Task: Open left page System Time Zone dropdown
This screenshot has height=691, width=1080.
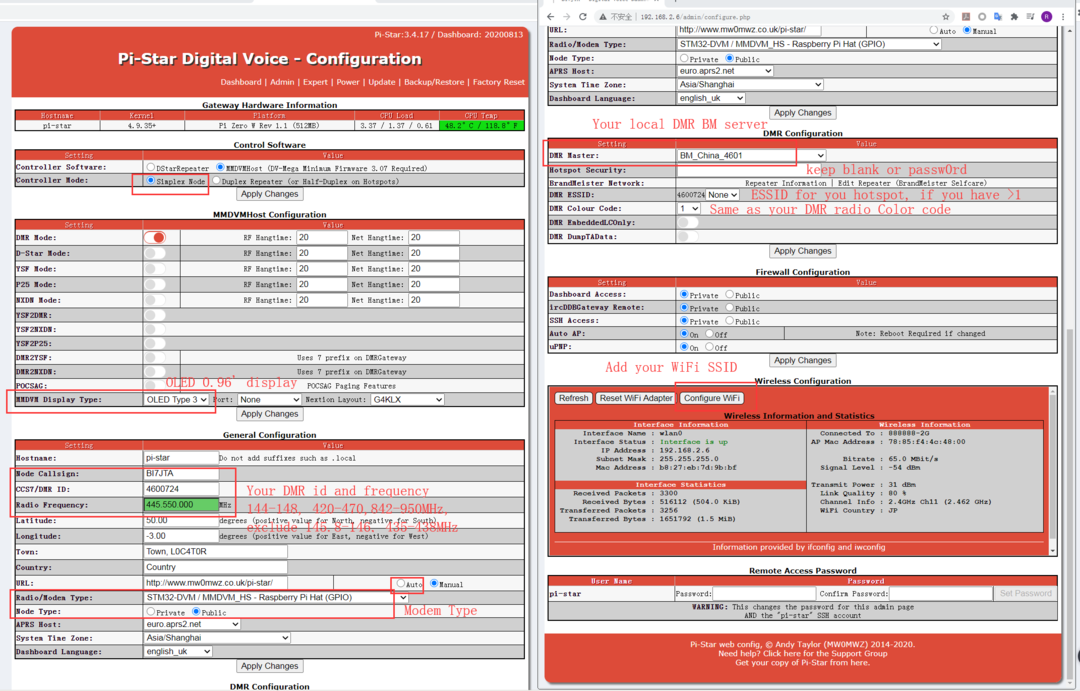Action: point(217,638)
